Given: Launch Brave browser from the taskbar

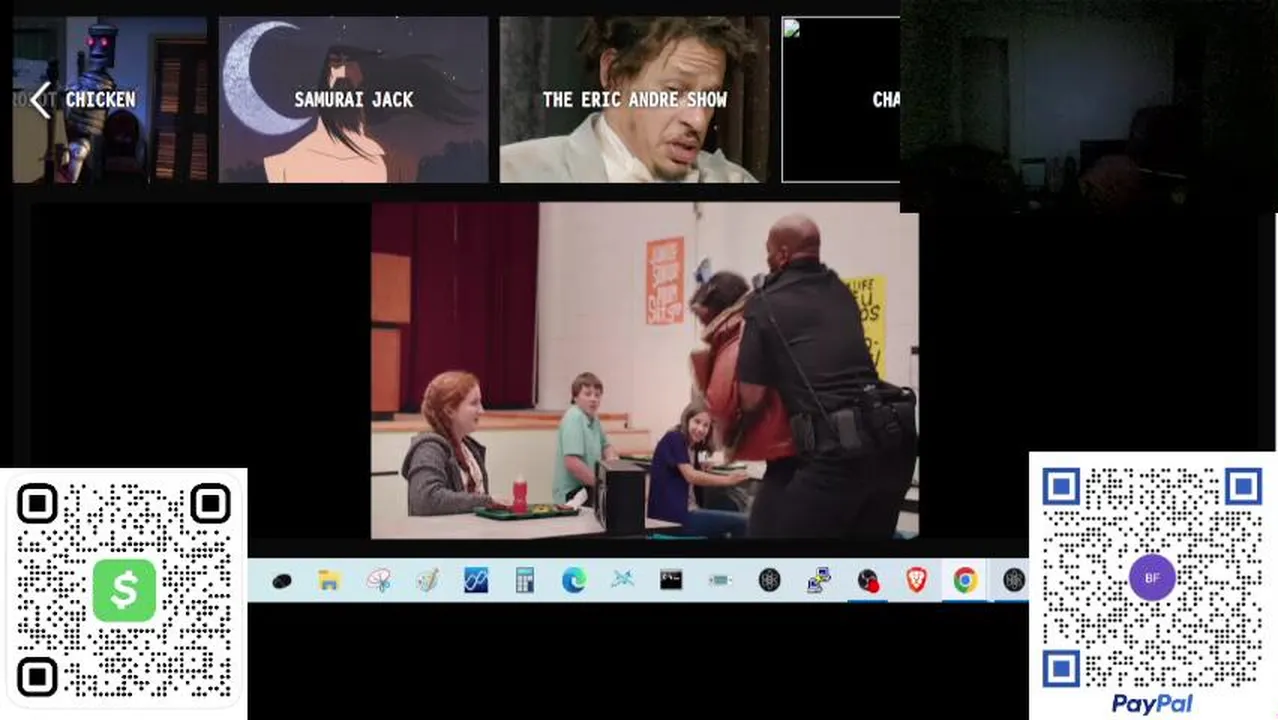Looking at the screenshot, I should pos(916,580).
